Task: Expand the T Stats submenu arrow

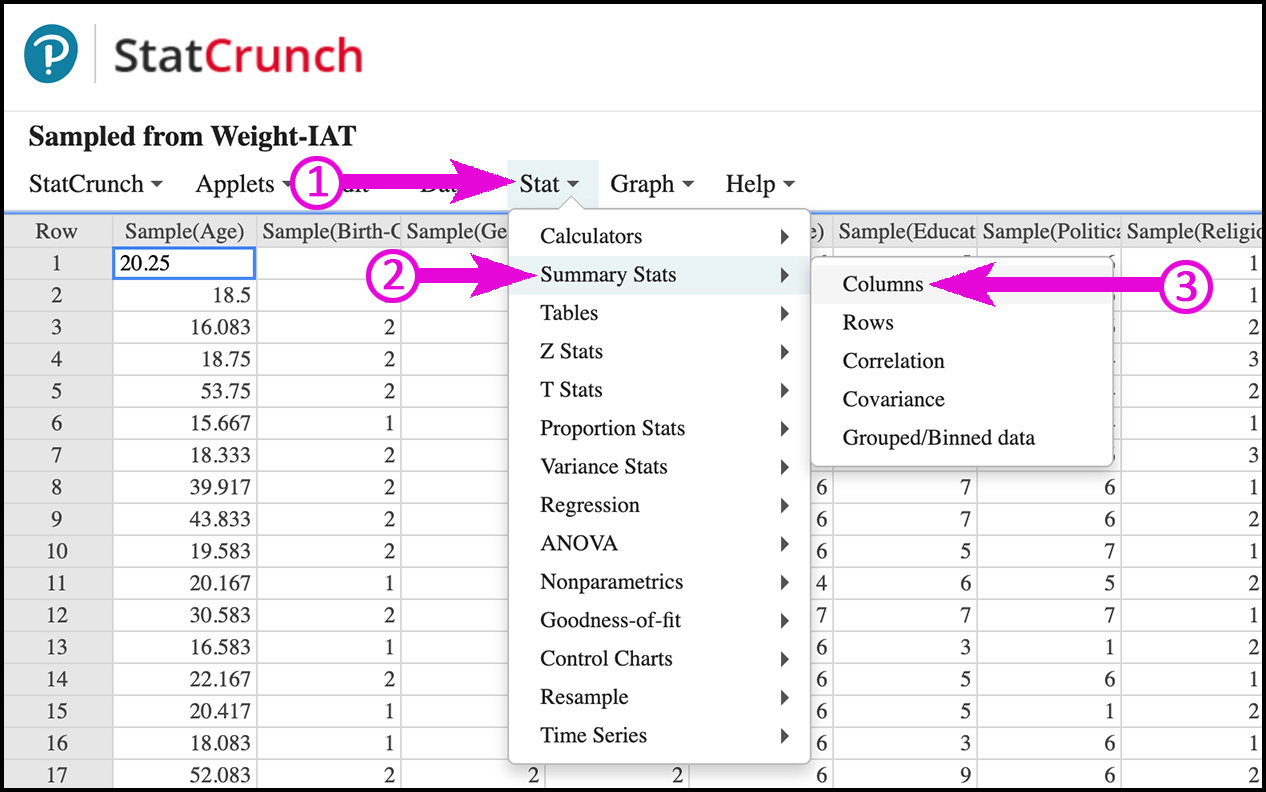Action: click(x=784, y=390)
